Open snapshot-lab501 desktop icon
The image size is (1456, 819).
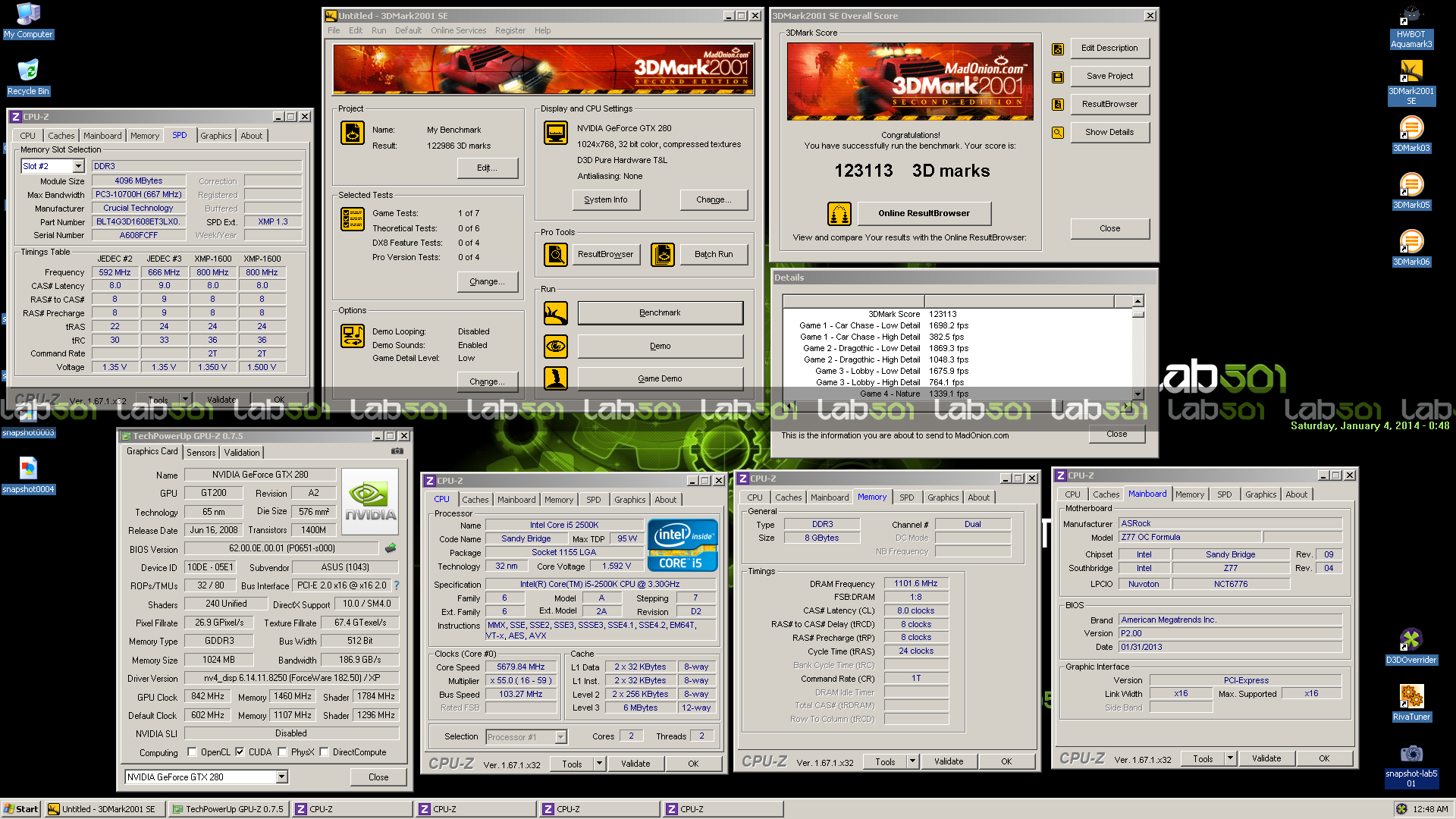(1410, 766)
